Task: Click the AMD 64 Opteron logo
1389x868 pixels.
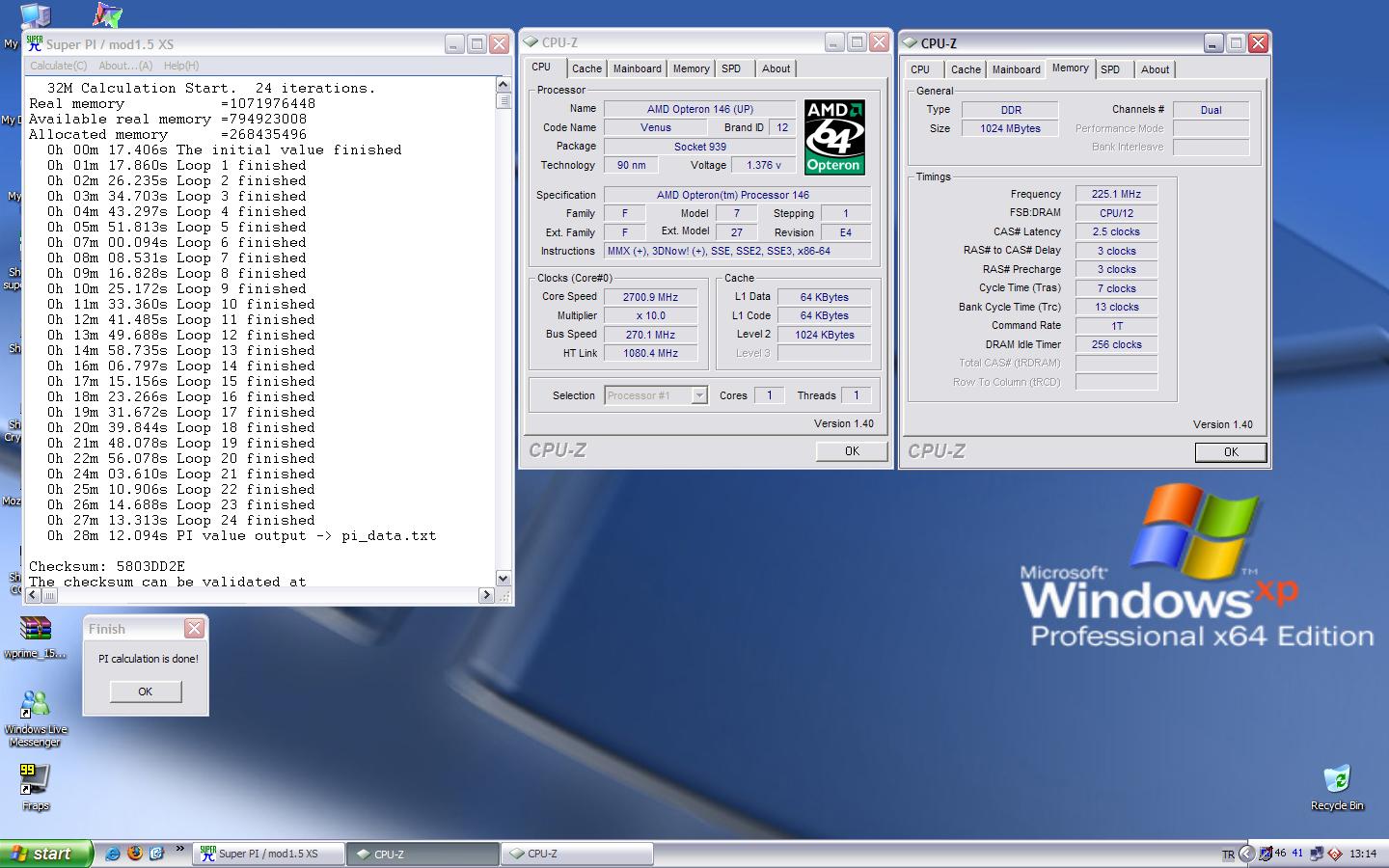Action: pyautogui.click(x=834, y=137)
